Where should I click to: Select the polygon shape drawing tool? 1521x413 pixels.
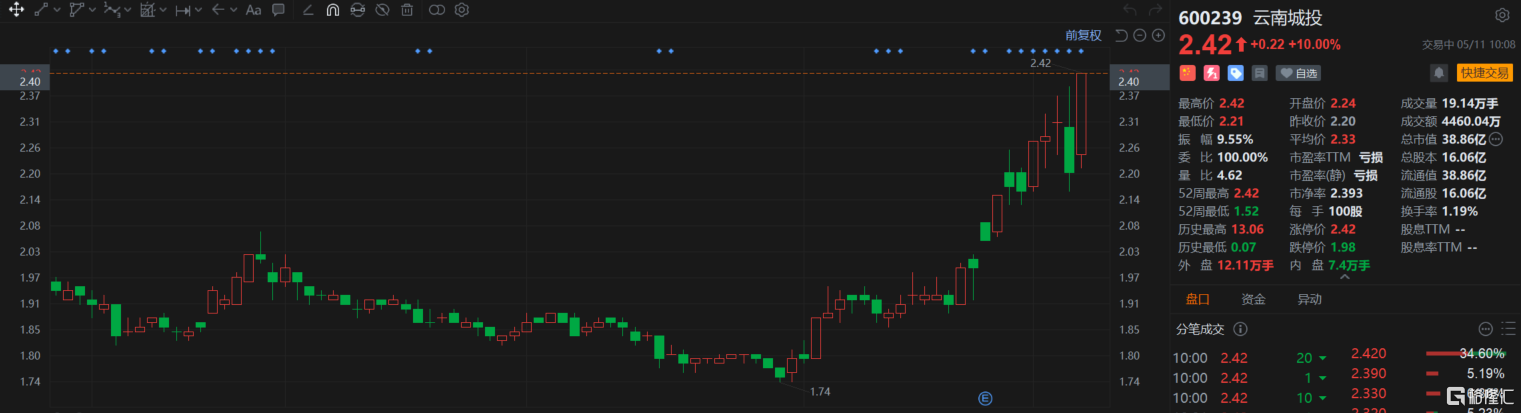[x=77, y=10]
